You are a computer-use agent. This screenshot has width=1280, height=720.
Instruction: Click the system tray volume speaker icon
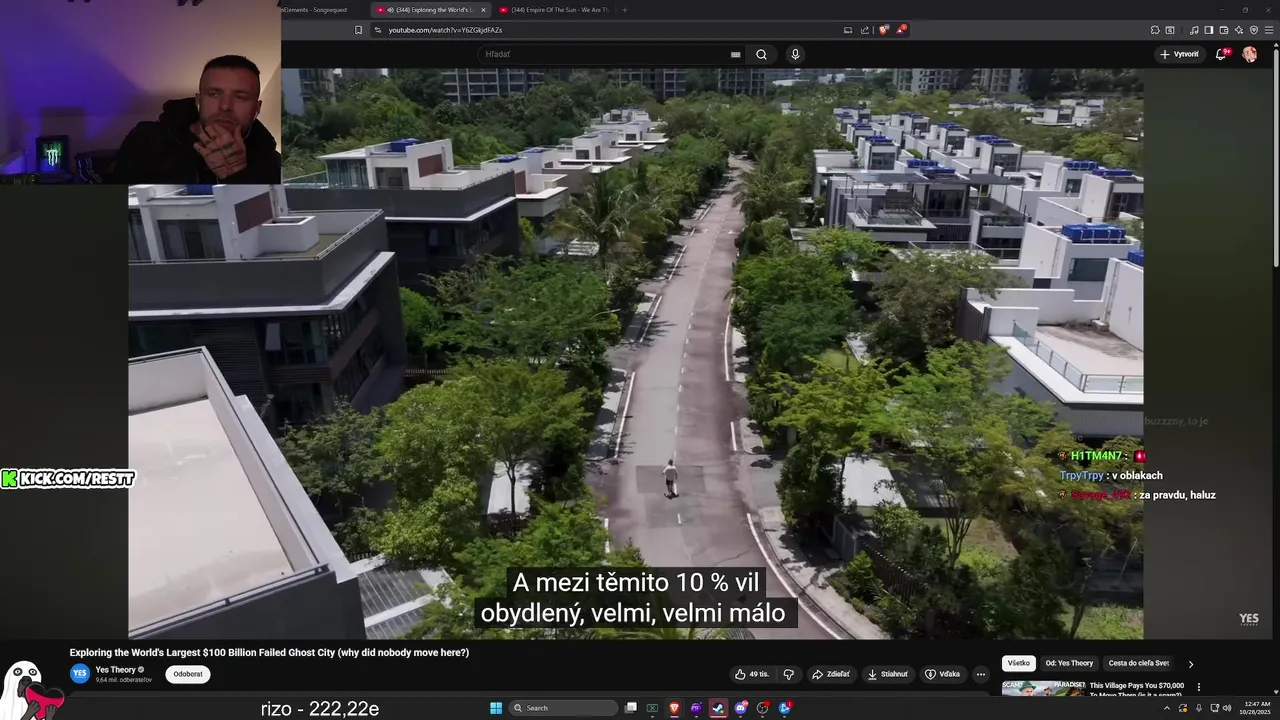[x=1227, y=708]
